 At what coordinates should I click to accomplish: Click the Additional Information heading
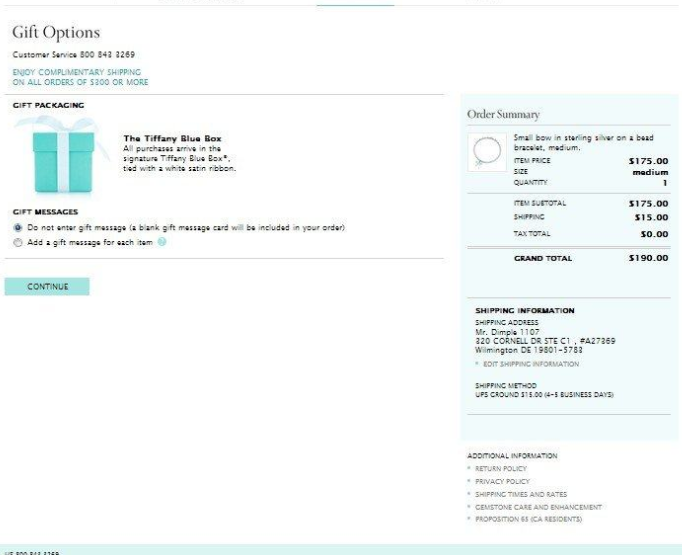point(512,456)
